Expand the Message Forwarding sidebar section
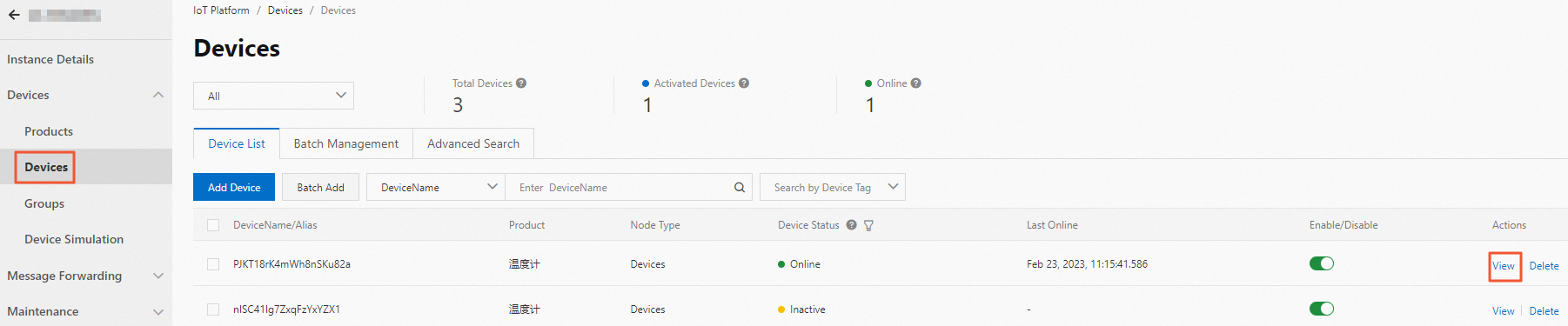The height and width of the screenshot is (326, 1568). [158, 276]
